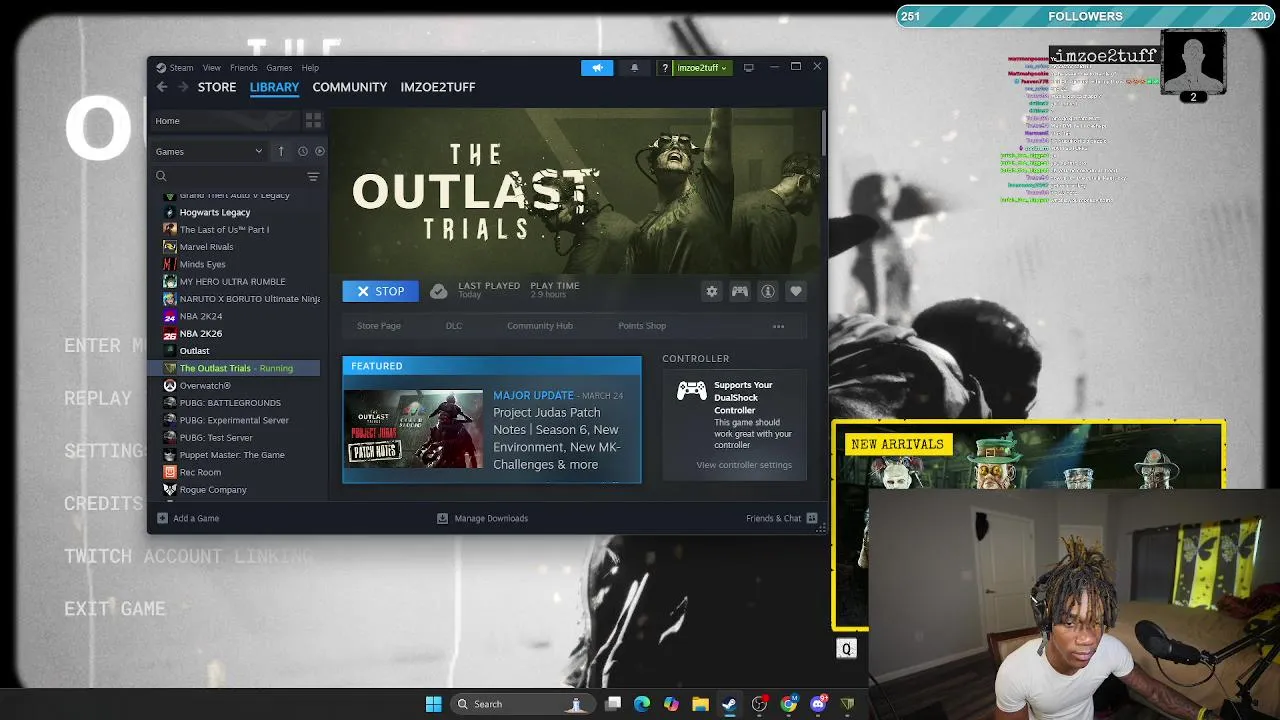Open the Help menu

pyautogui.click(x=310, y=68)
